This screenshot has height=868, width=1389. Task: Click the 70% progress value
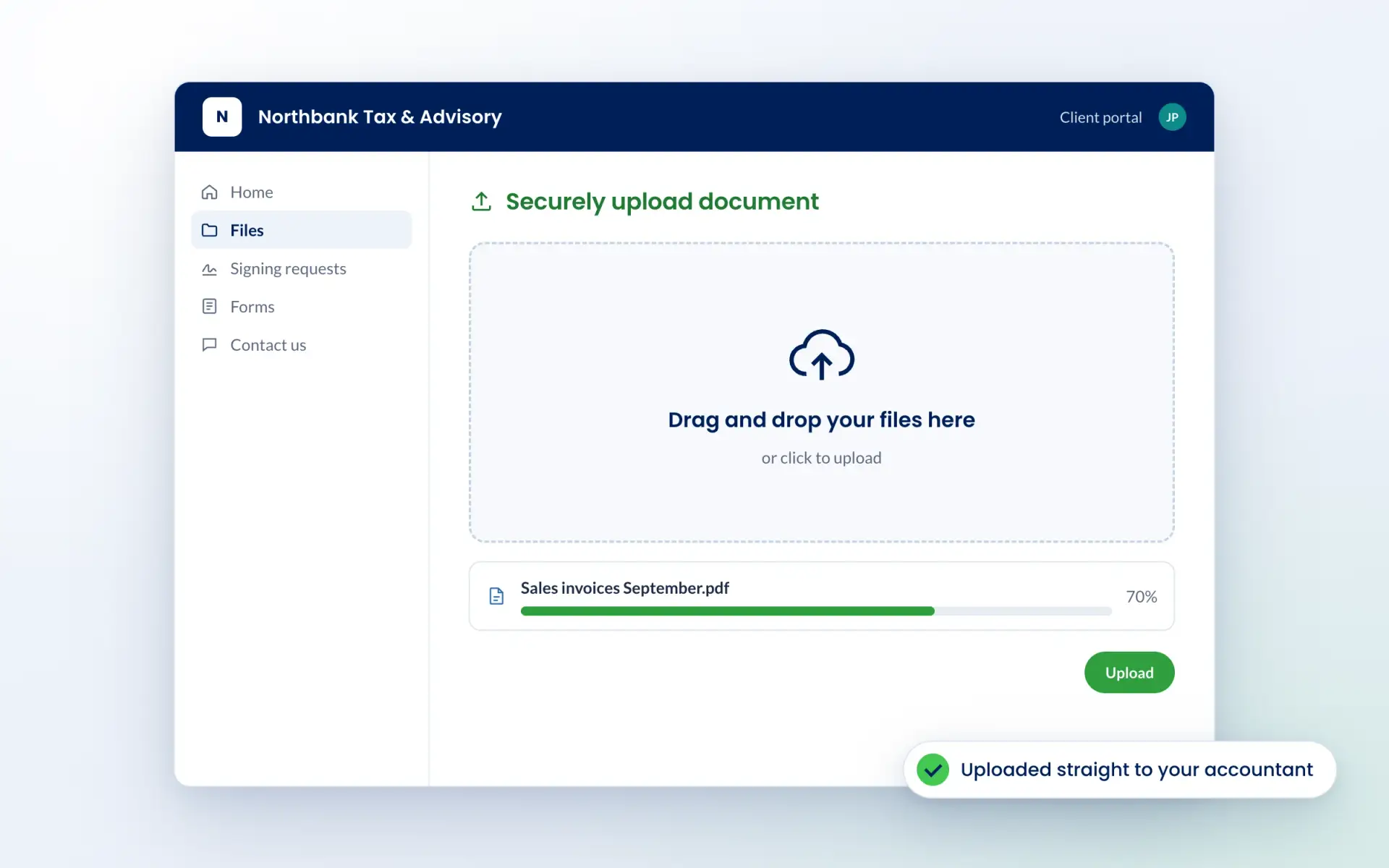[x=1141, y=597]
